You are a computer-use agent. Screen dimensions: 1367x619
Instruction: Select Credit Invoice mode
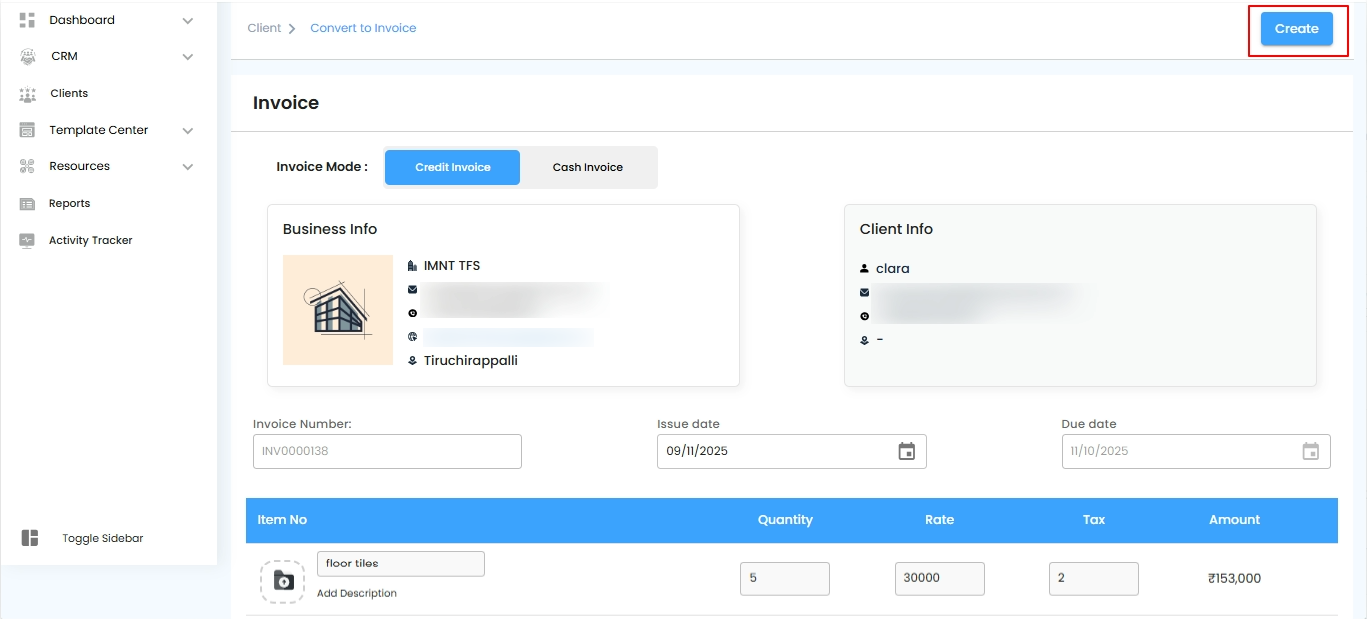453,167
